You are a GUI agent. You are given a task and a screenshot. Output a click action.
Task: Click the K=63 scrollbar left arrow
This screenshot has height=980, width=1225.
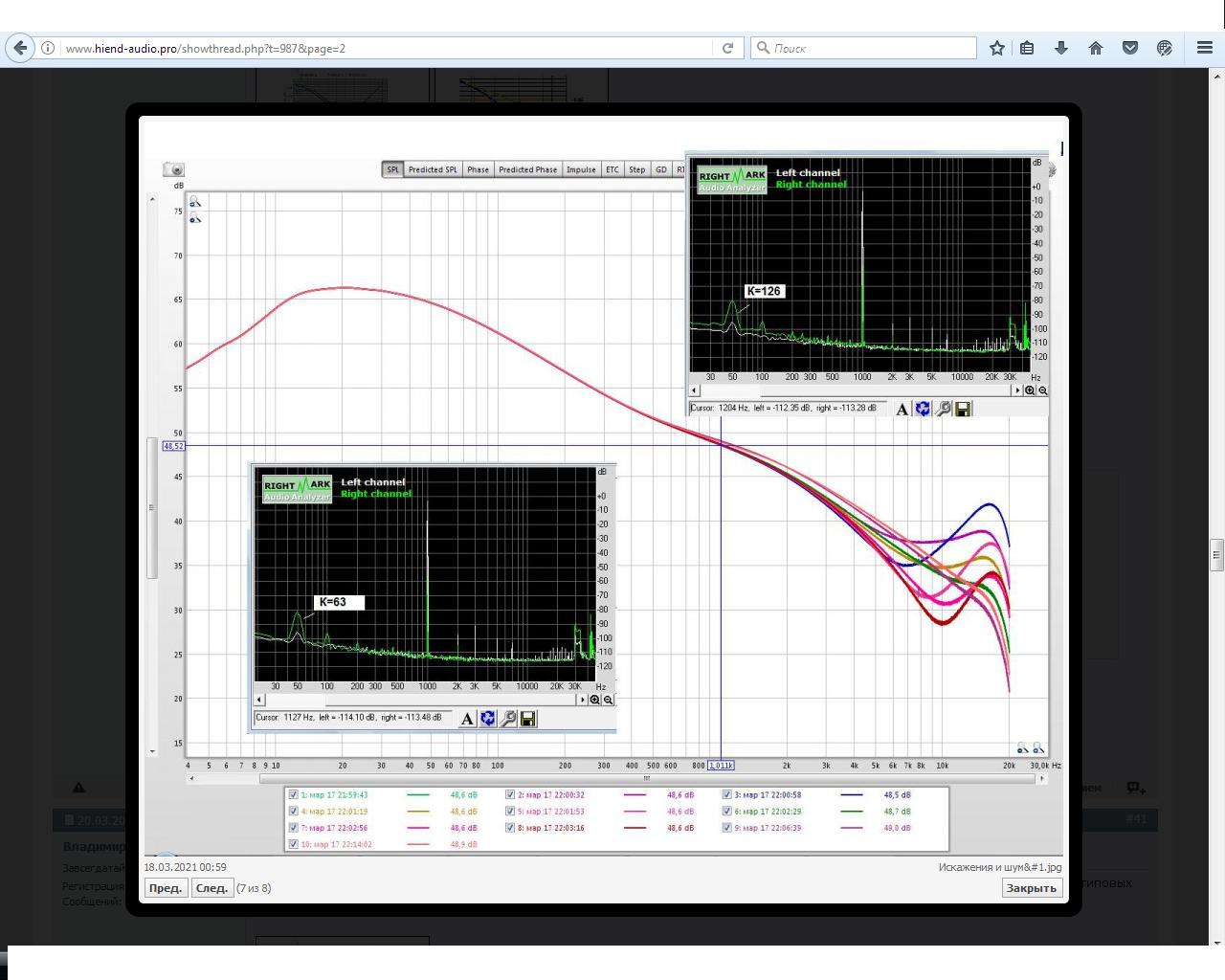(x=259, y=700)
